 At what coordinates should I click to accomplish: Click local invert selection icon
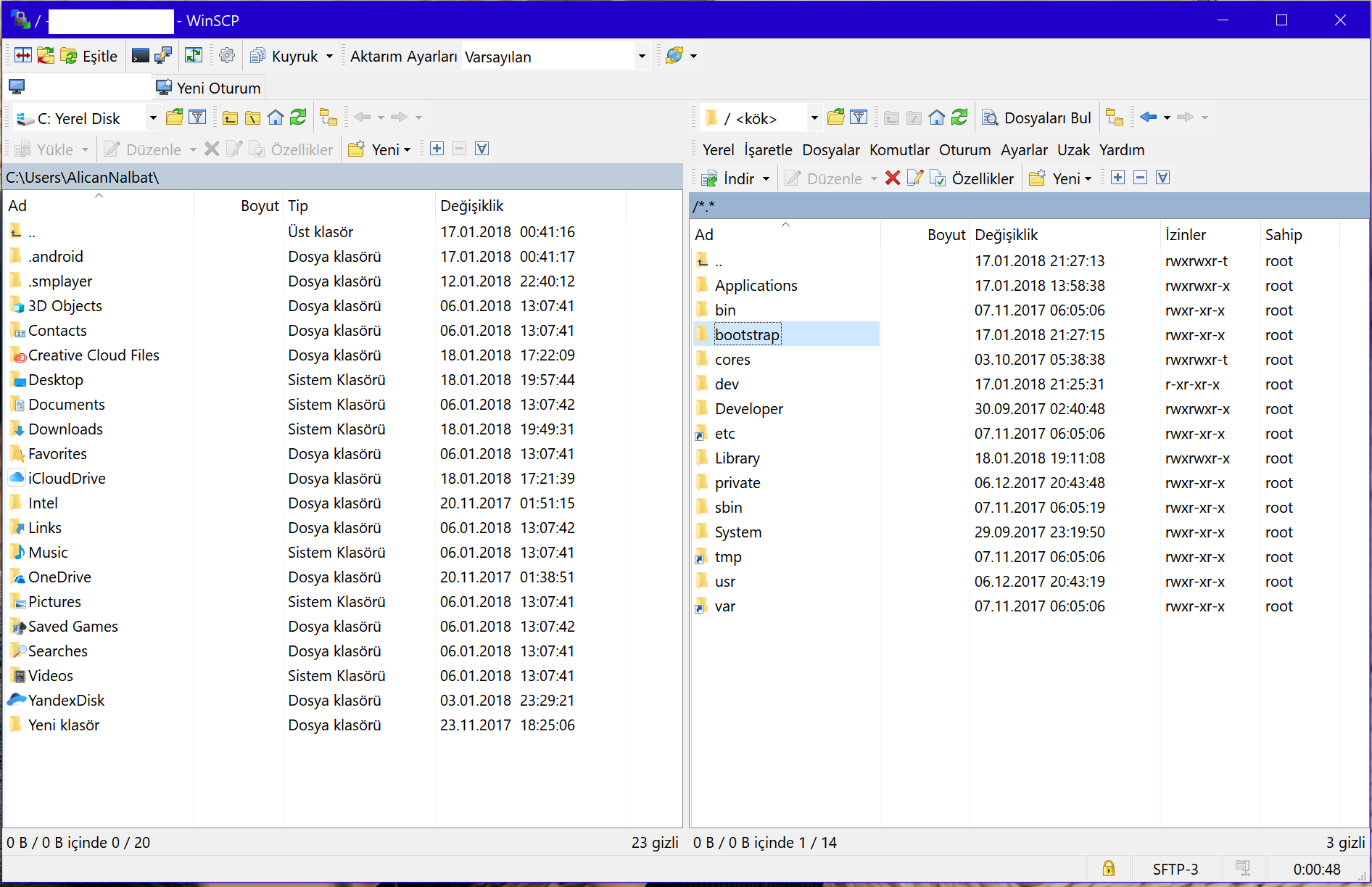[482, 149]
